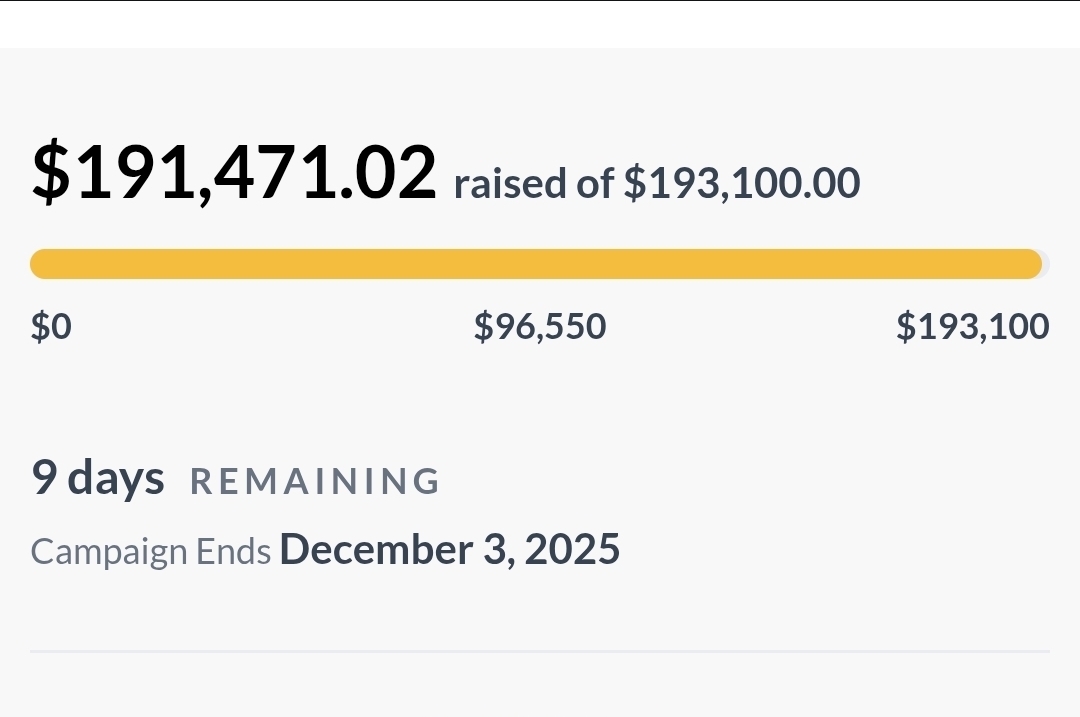Click the 'raised of' text
This screenshot has height=717, width=1080.
point(533,184)
